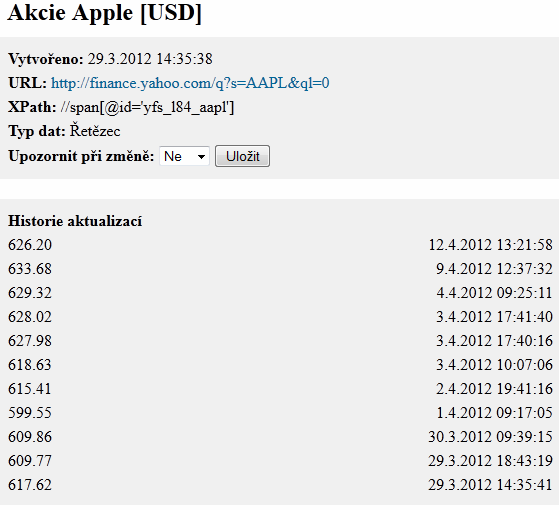The width and height of the screenshot is (559, 510).
Task: Select the history value 609.77
Action: point(30,460)
